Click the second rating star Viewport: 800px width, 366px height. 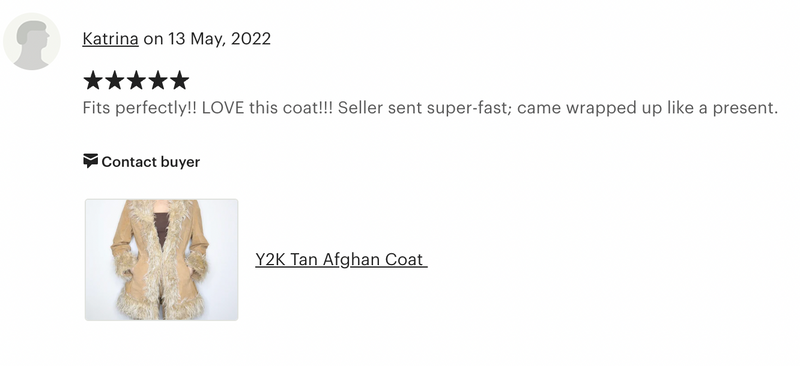tap(114, 80)
